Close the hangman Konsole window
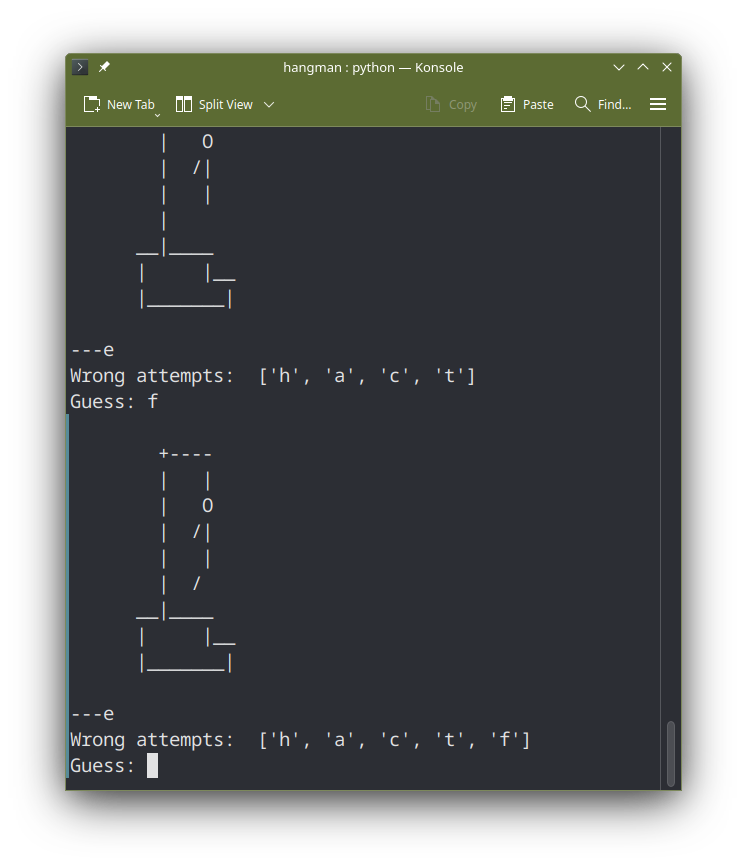Viewport: 747px width, 868px height. pos(667,67)
